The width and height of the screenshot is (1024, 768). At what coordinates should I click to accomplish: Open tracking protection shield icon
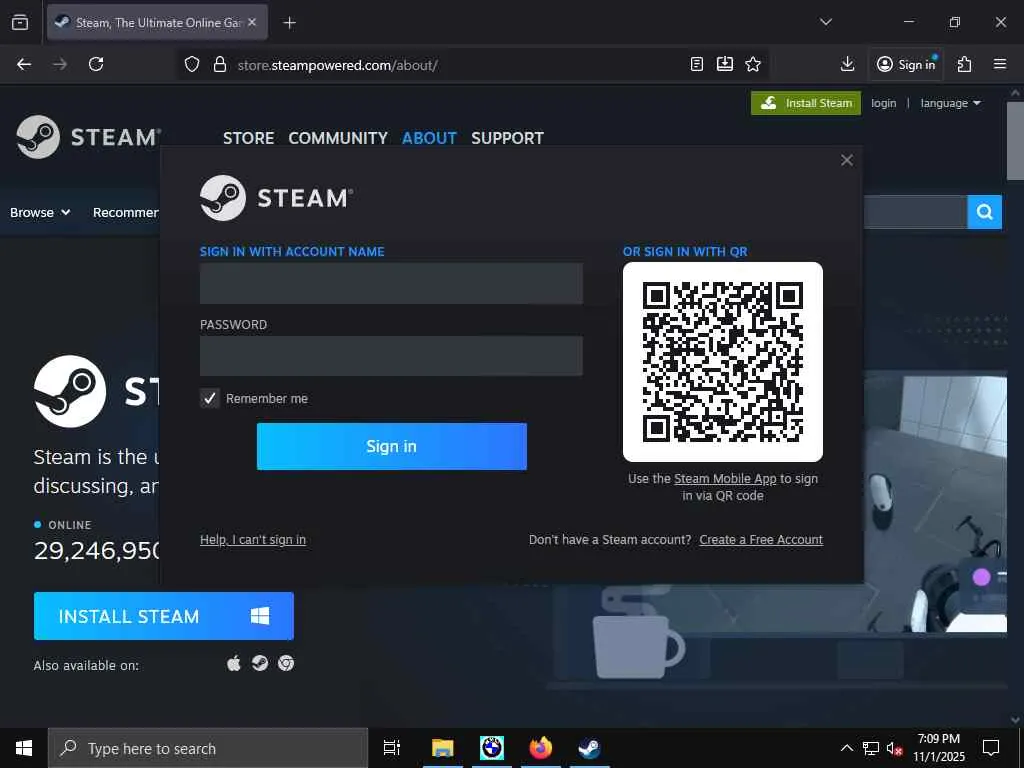[191, 65]
